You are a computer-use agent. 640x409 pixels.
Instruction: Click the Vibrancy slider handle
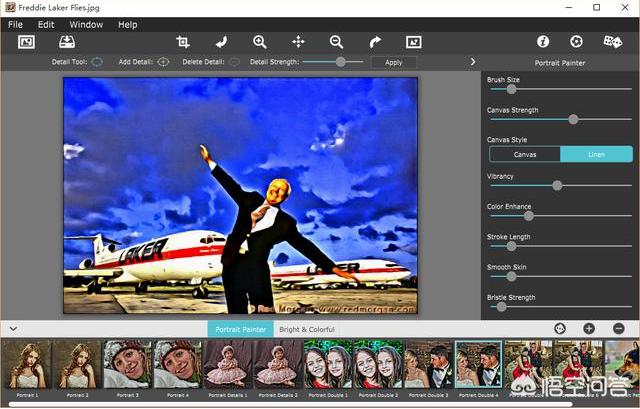click(x=557, y=185)
